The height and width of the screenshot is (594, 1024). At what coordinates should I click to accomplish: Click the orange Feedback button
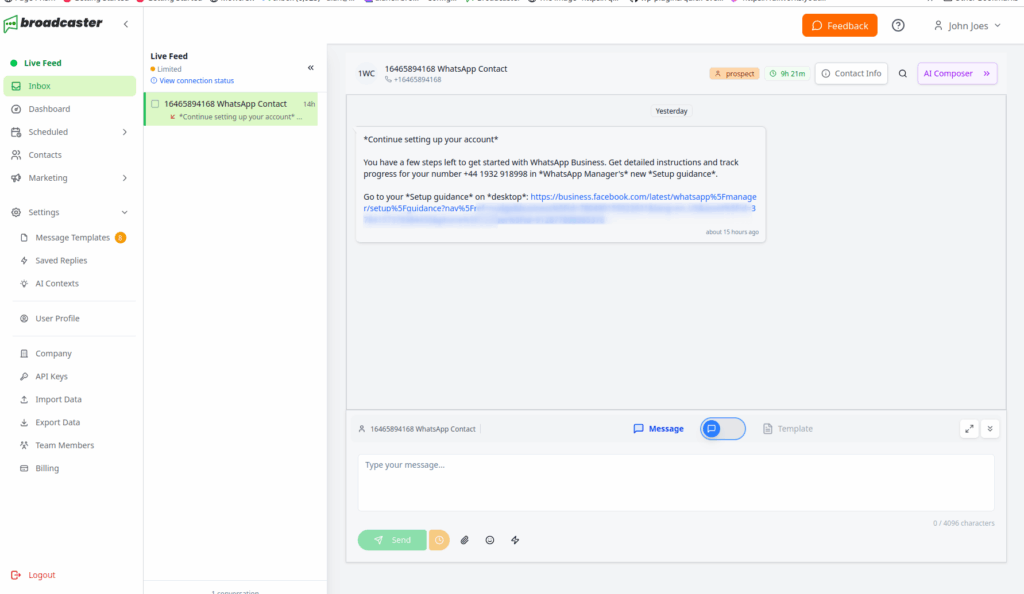839,25
